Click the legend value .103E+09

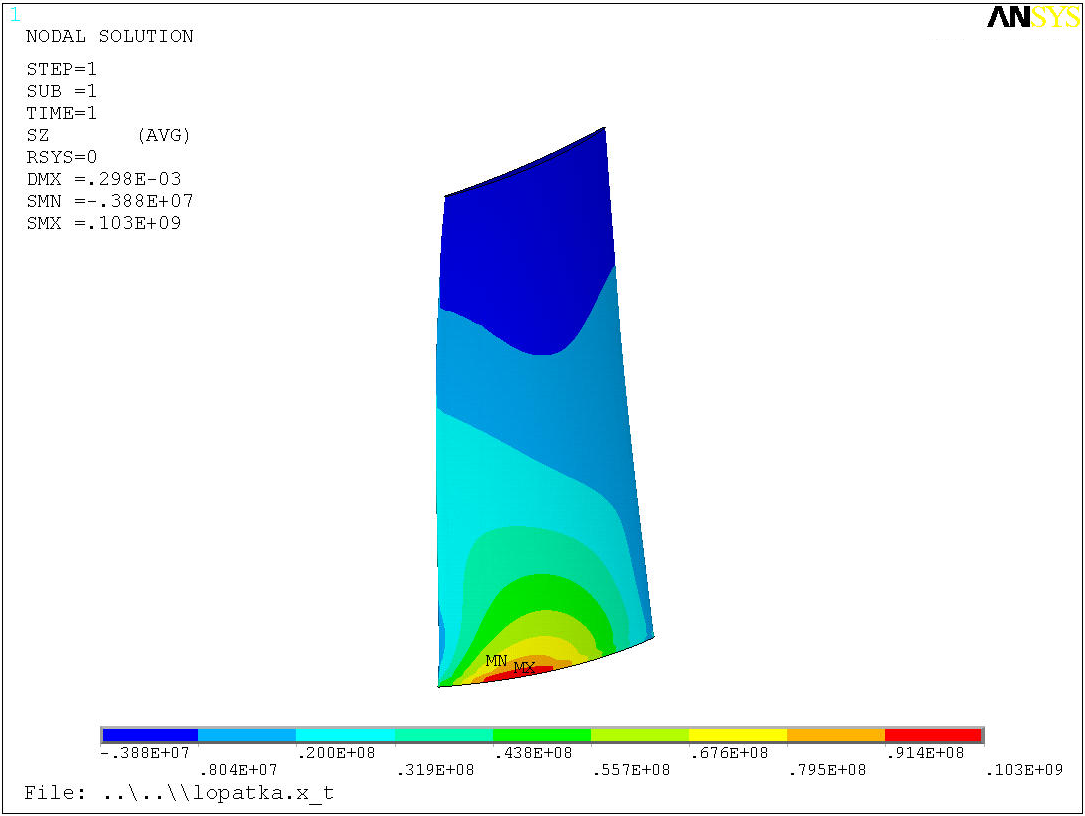[1024, 770]
